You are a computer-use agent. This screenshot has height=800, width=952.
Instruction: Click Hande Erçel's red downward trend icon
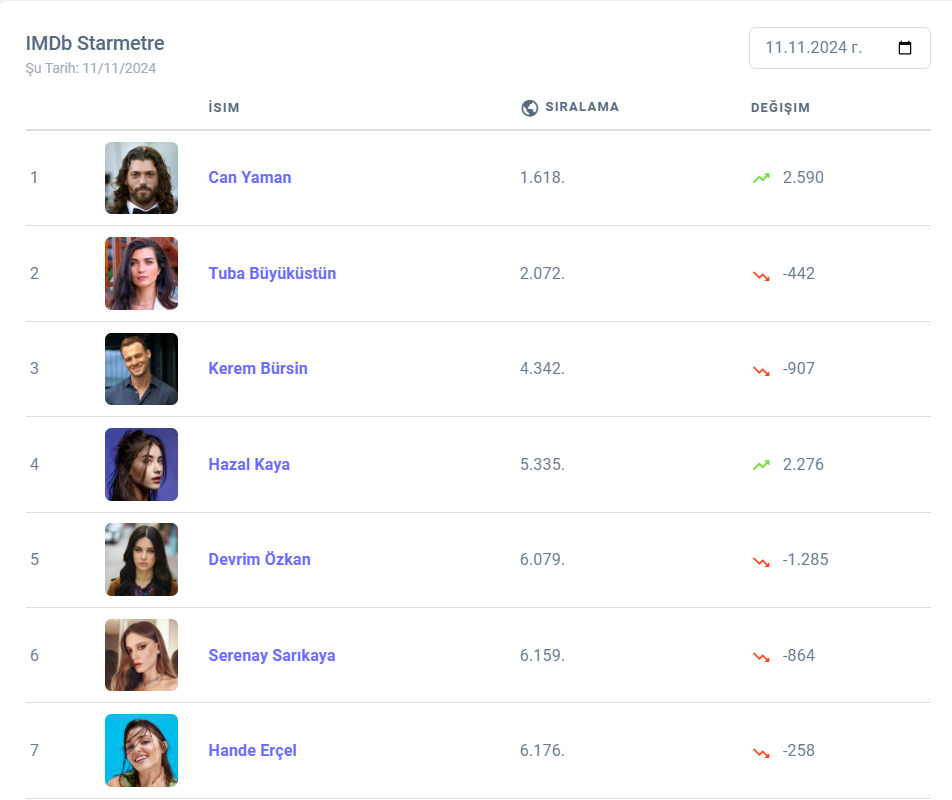[762, 751]
